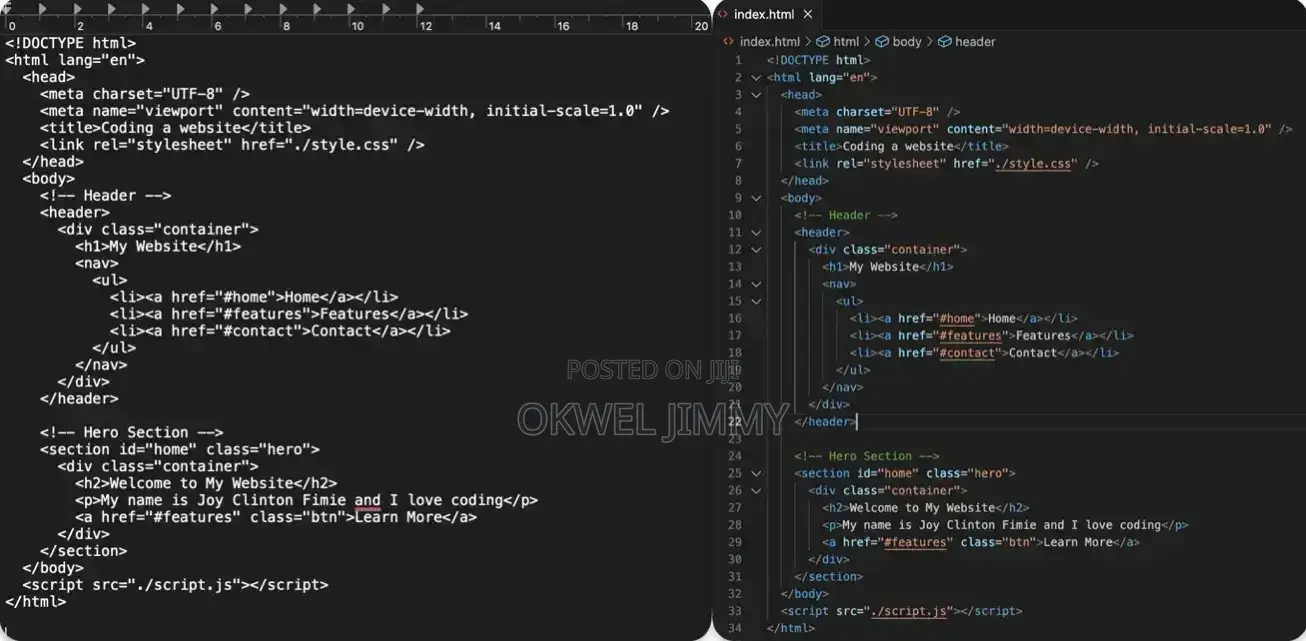1306x641 pixels.
Task: Click ruler mark 16 in the left editor
Action: point(563,26)
